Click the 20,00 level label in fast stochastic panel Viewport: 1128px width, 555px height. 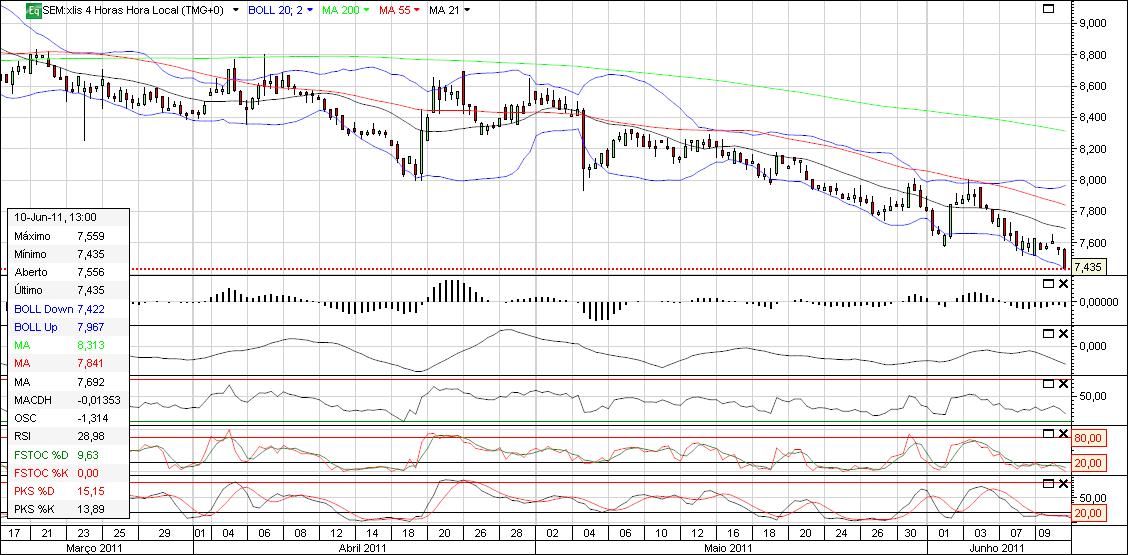coord(1089,464)
